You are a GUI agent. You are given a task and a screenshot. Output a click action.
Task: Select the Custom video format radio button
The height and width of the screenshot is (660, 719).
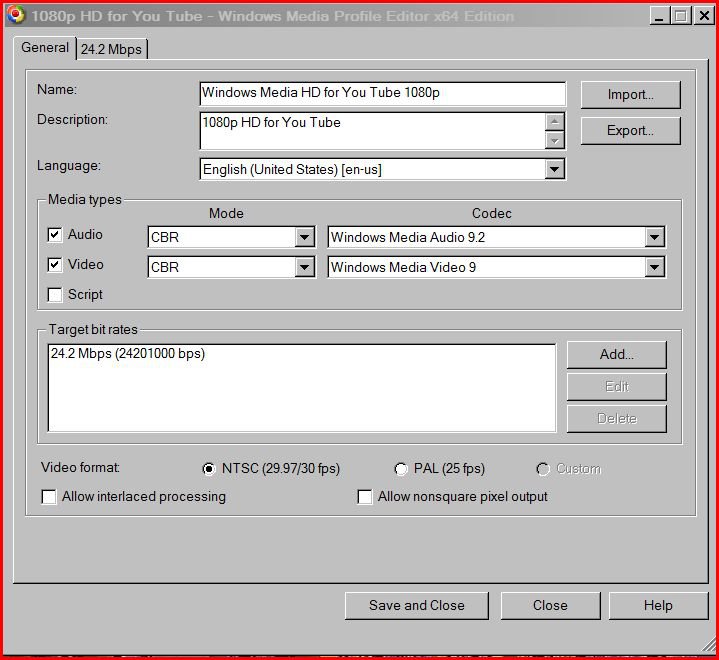[x=543, y=469]
